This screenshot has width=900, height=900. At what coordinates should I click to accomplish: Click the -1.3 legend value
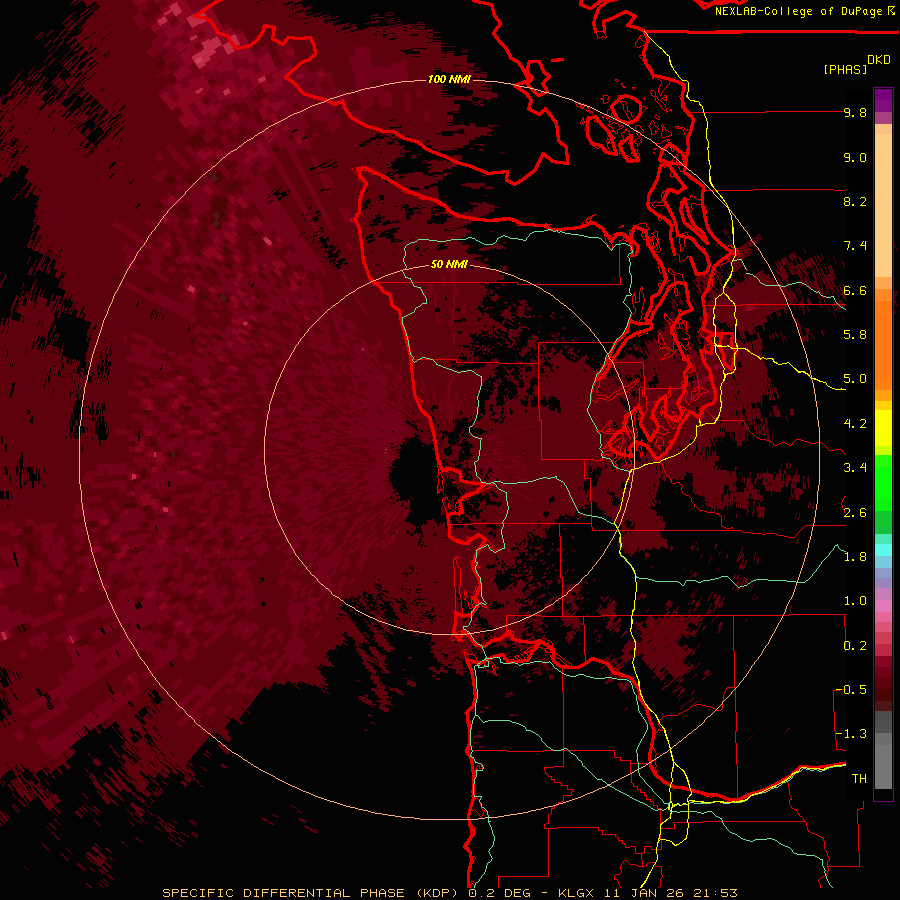pos(851,734)
